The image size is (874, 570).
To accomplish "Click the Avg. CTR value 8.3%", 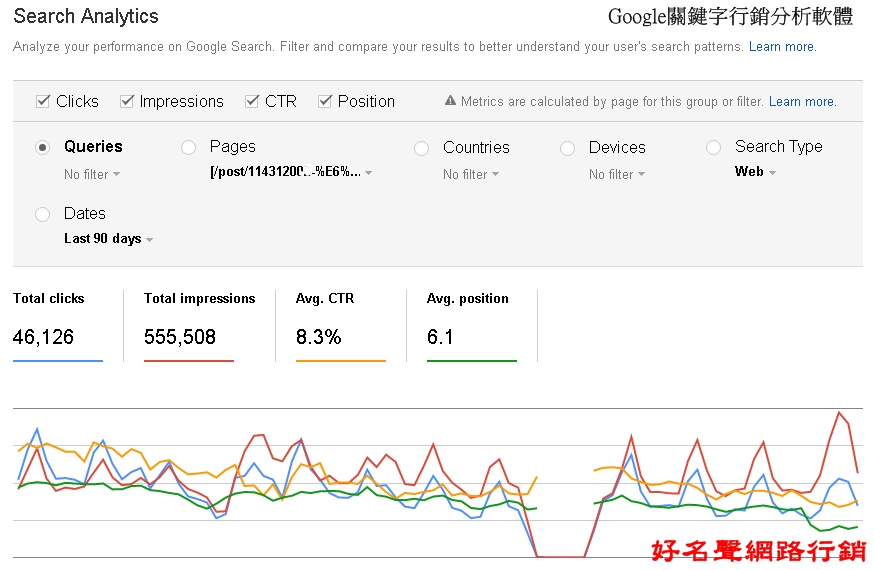I will click(318, 337).
